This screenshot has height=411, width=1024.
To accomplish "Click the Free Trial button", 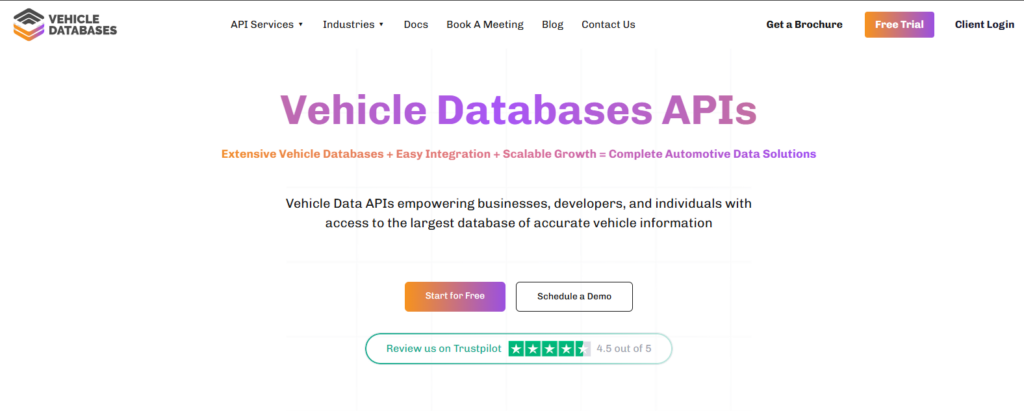I will [x=899, y=25].
